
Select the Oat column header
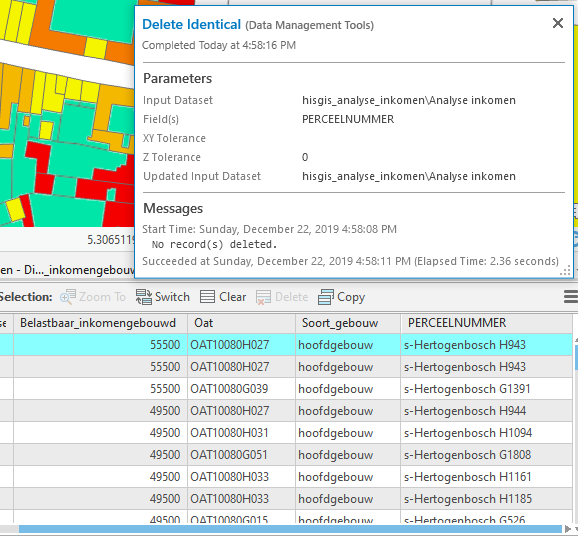pyautogui.click(x=241, y=323)
